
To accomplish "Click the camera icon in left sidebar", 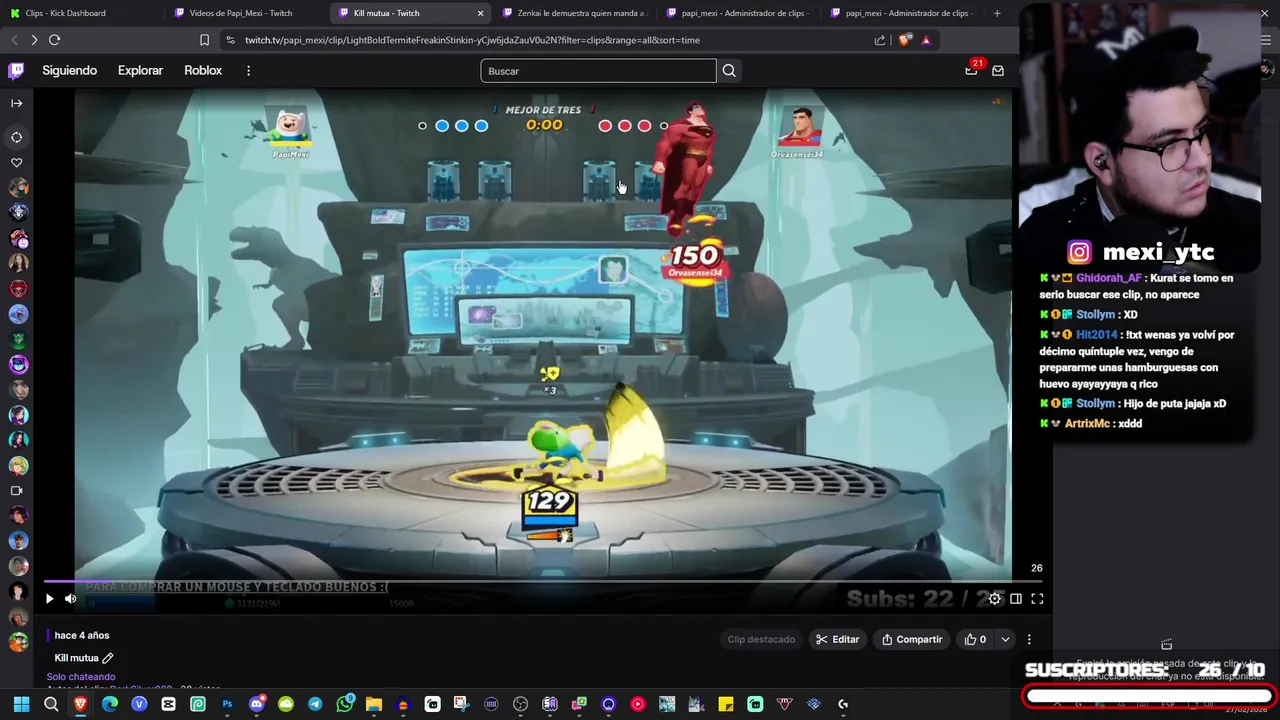I will coord(16,491).
